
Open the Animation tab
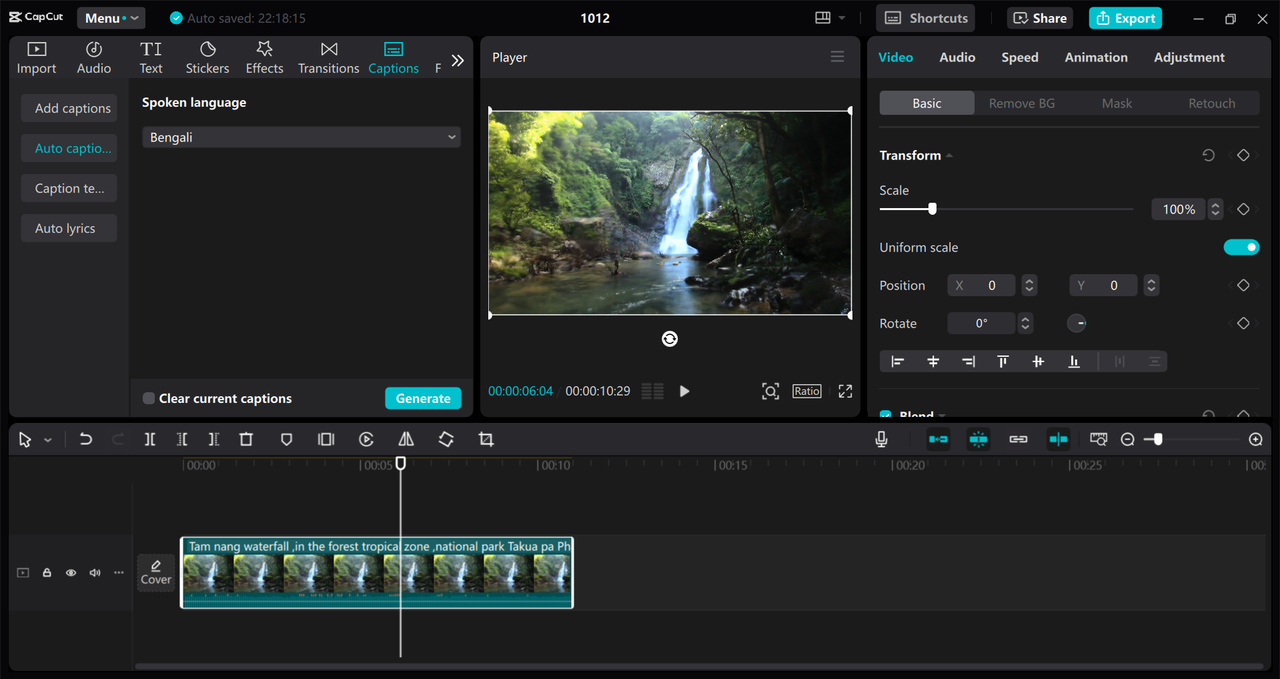click(1096, 57)
